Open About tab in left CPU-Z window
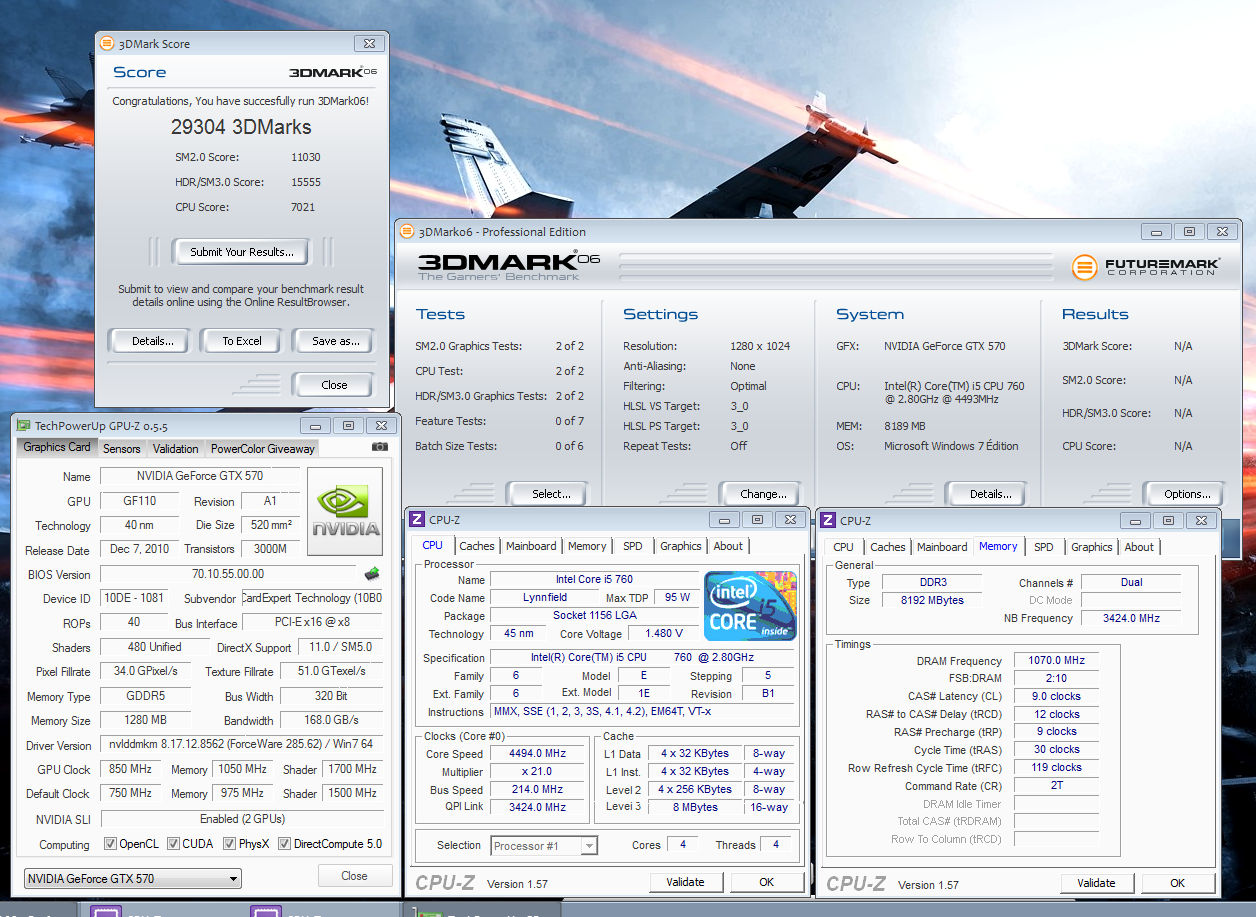The height and width of the screenshot is (917, 1256). pos(728,546)
